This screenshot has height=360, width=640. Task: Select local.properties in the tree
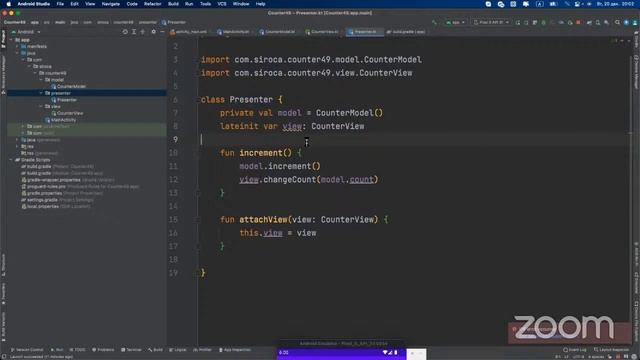[56, 207]
